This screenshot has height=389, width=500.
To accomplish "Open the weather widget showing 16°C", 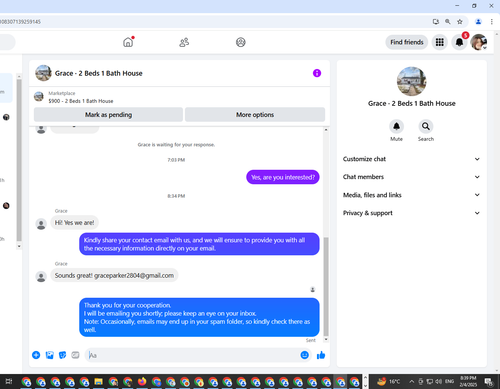I will [389, 381].
